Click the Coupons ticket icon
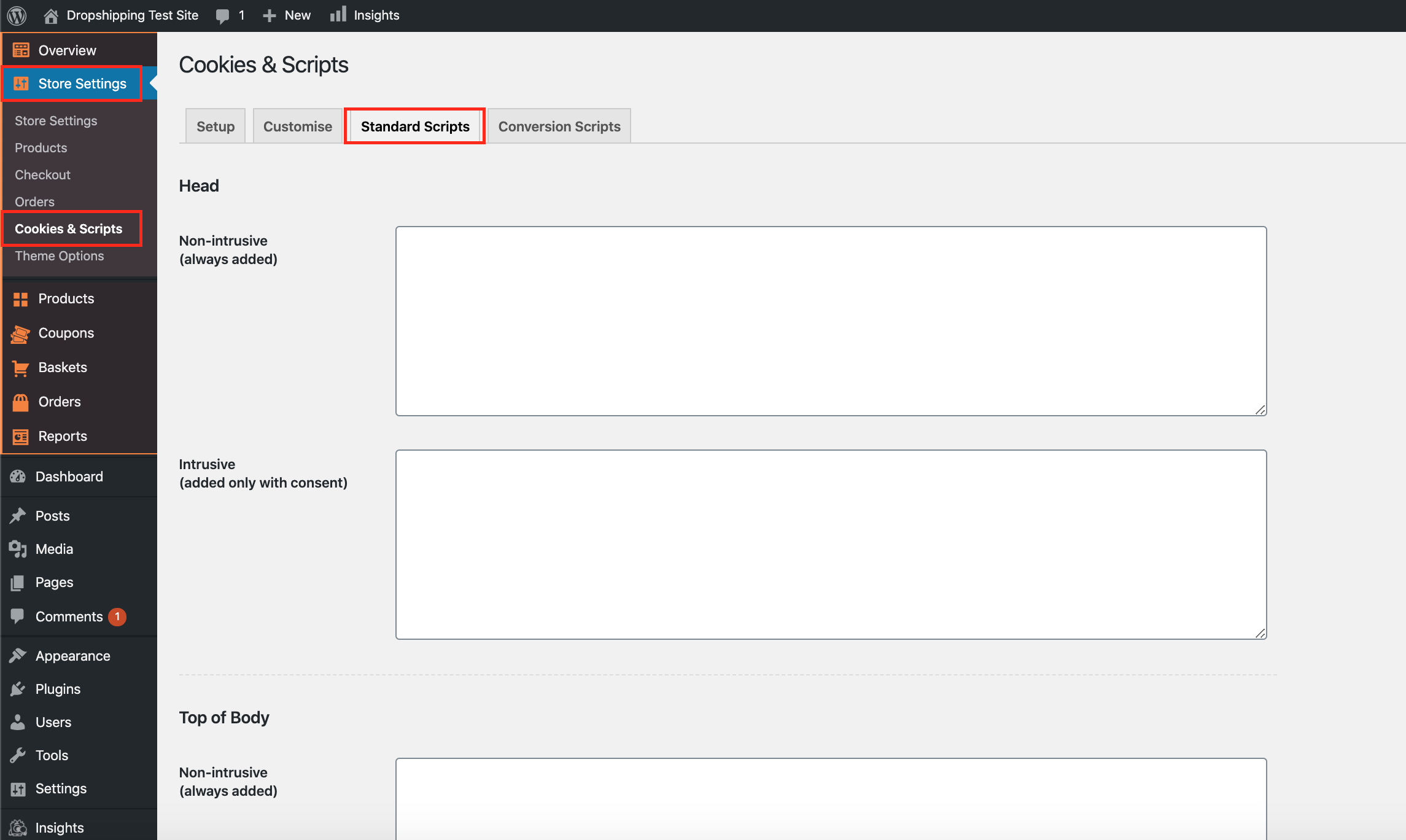Viewport: 1406px width, 840px height. [x=20, y=333]
